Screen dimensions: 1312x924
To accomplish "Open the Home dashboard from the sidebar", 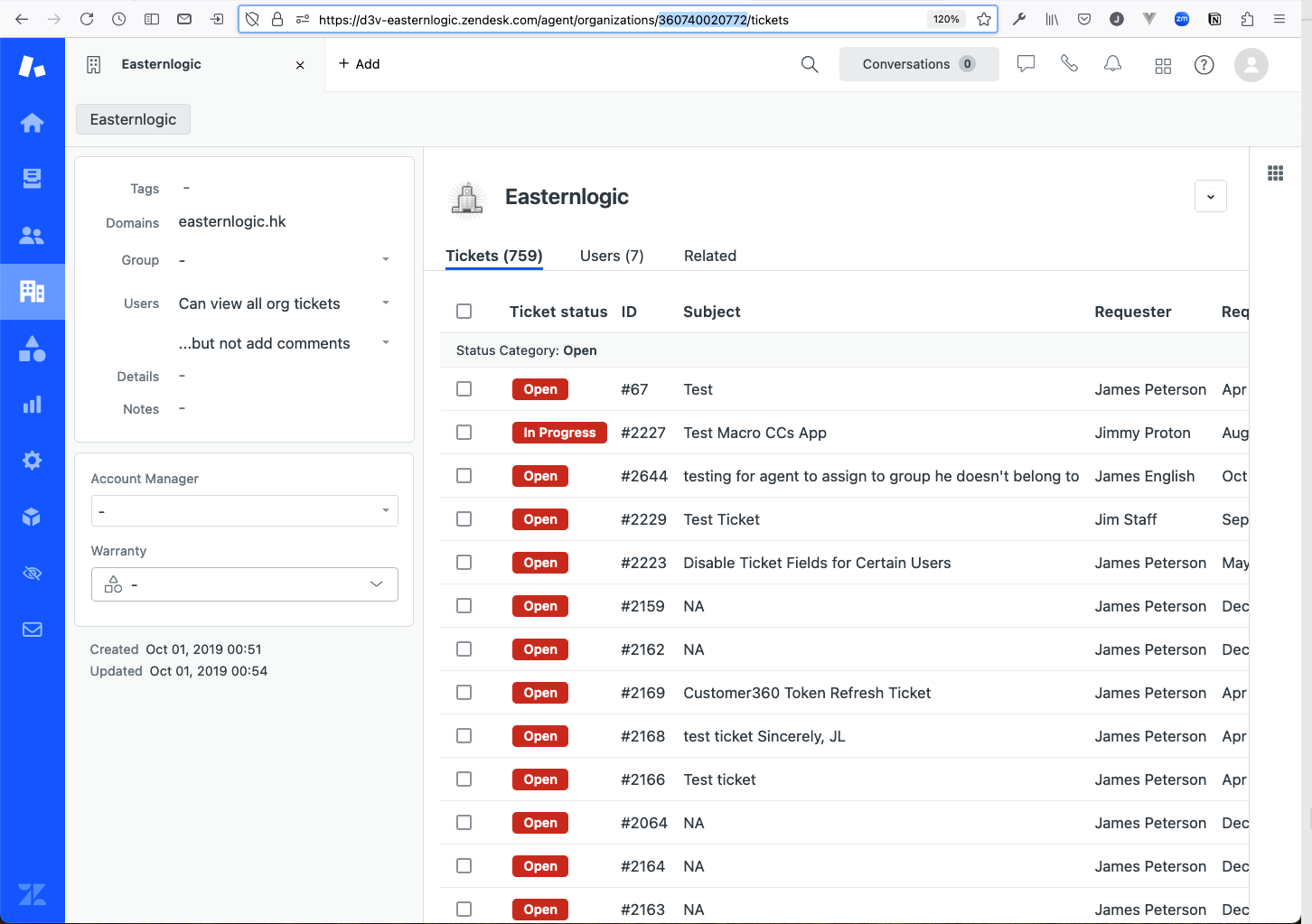I will click(x=33, y=122).
